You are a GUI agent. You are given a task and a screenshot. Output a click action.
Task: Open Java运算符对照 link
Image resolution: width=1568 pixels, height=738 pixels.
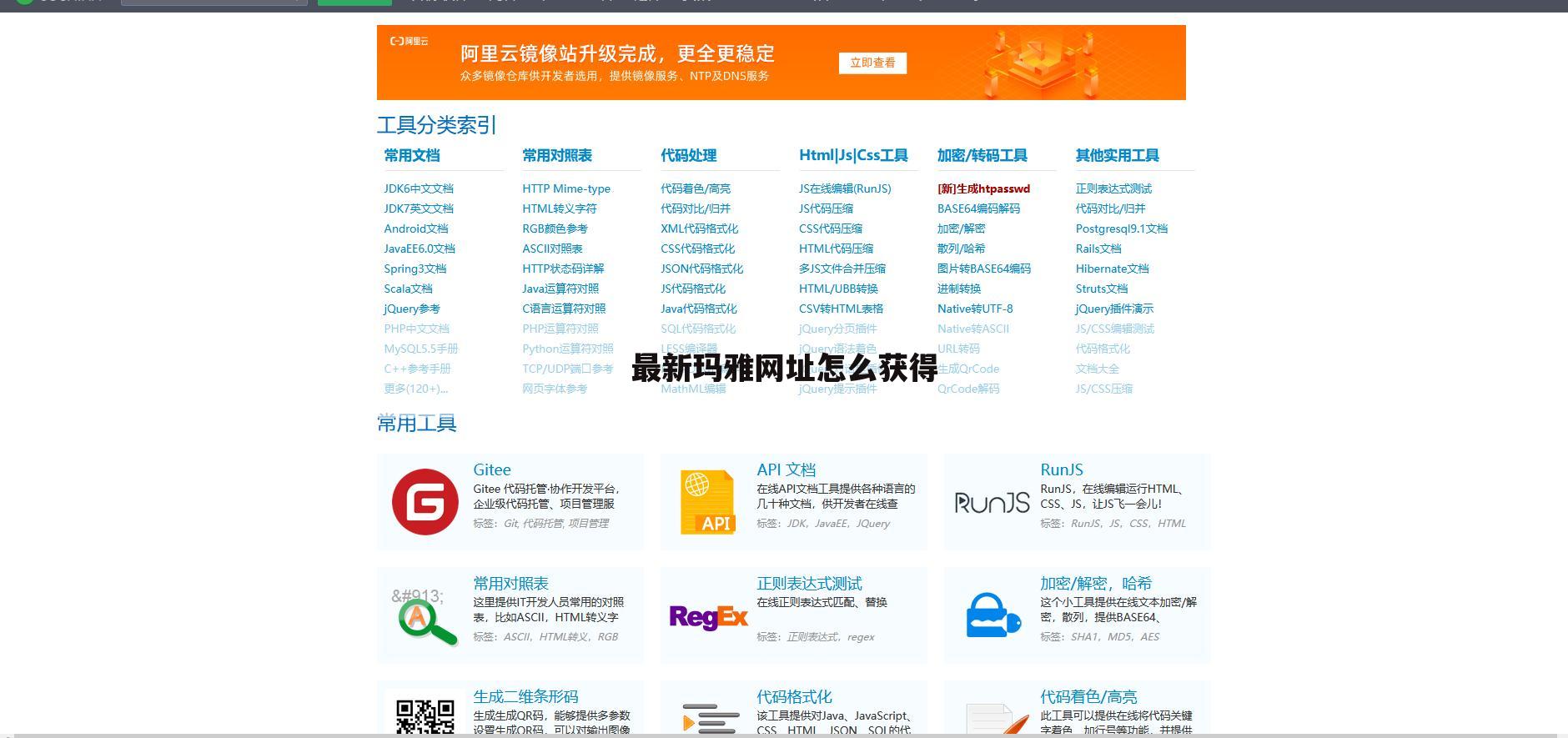560,289
